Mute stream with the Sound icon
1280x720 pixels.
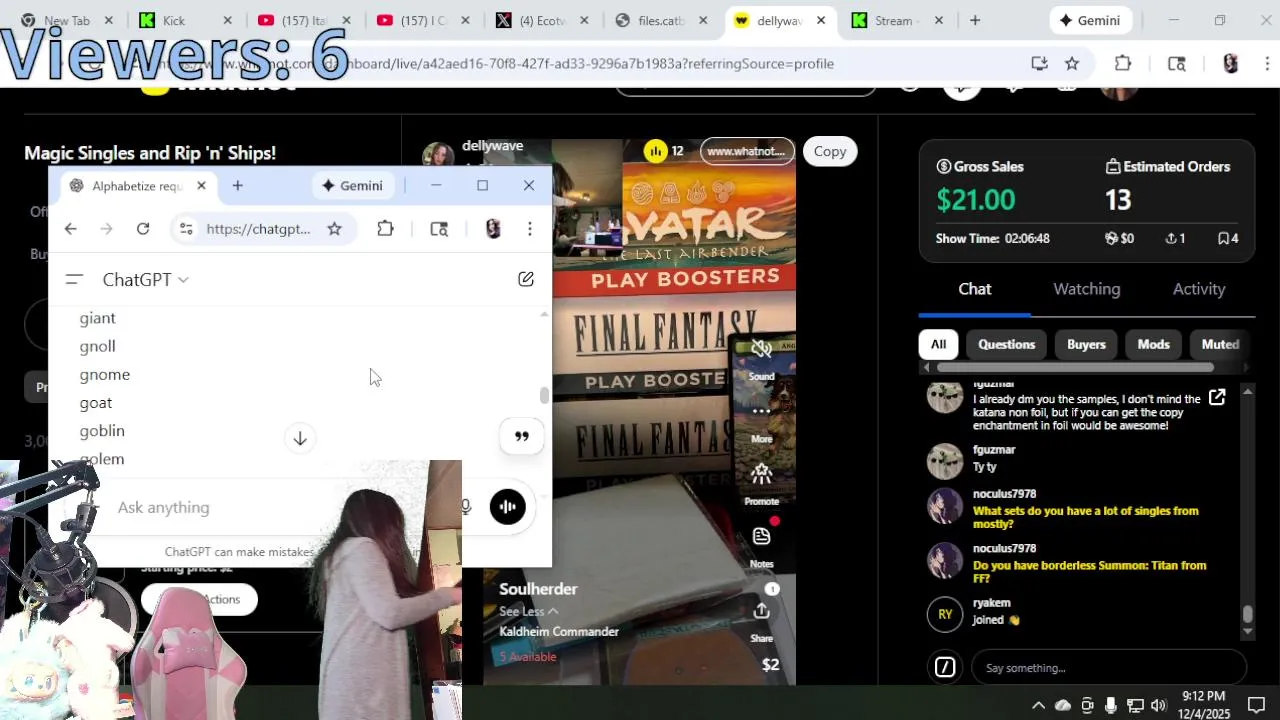[x=761, y=349]
